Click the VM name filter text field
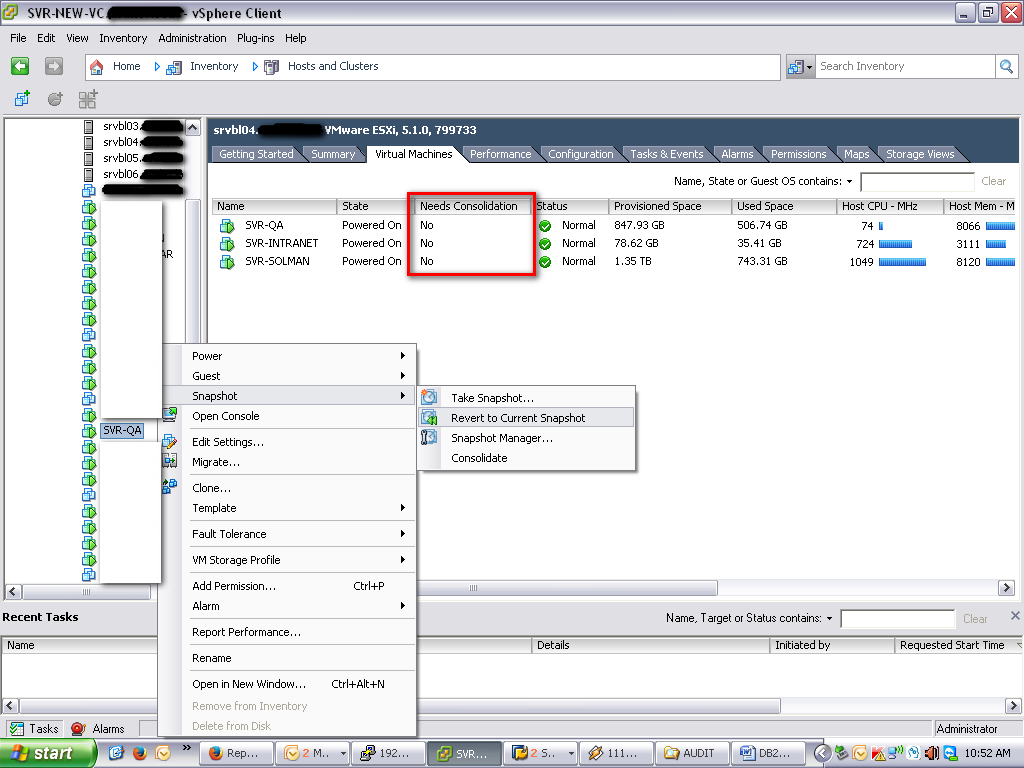The height and width of the screenshot is (768, 1024). (916, 182)
